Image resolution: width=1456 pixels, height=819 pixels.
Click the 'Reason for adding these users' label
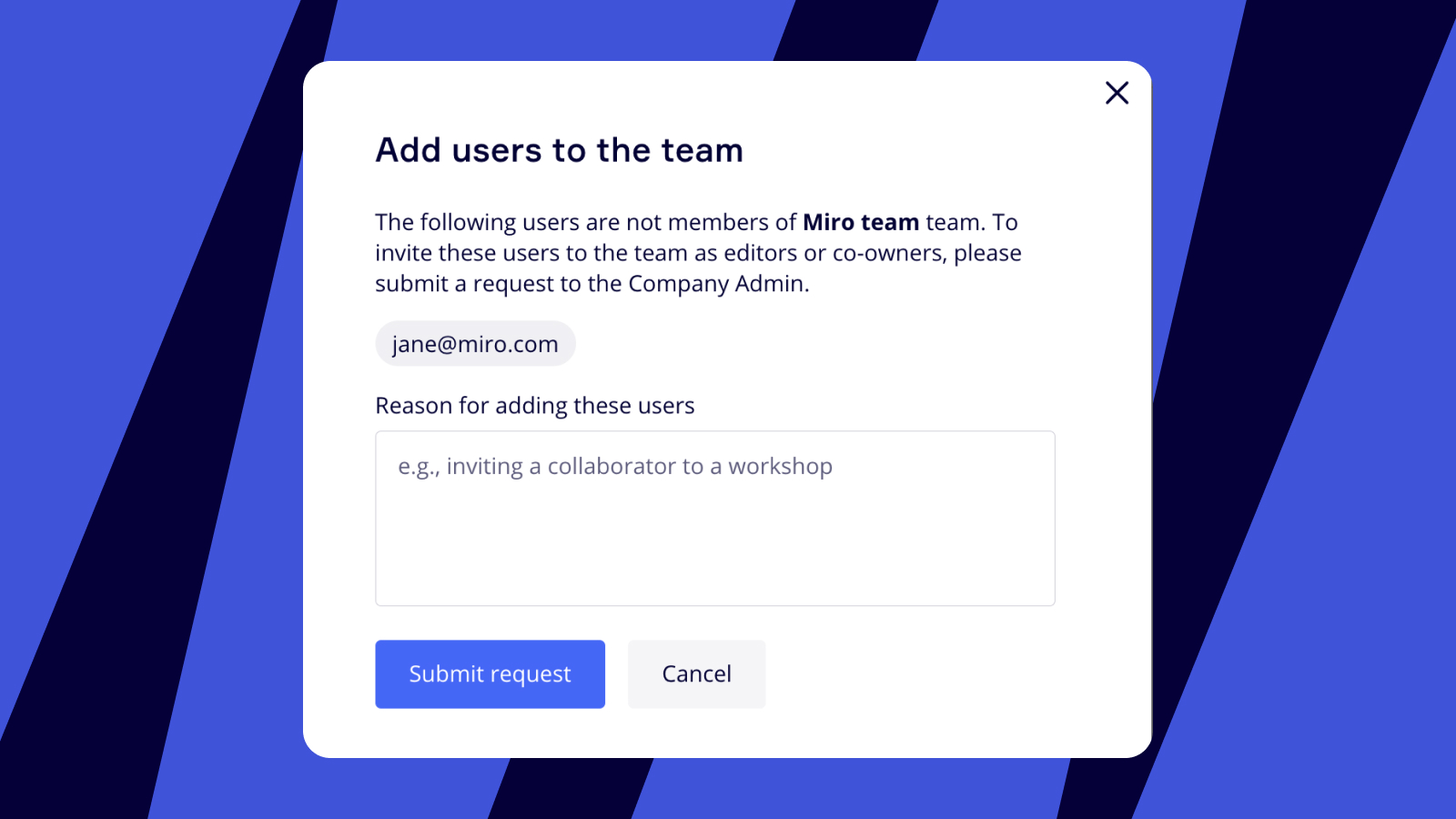tap(534, 406)
